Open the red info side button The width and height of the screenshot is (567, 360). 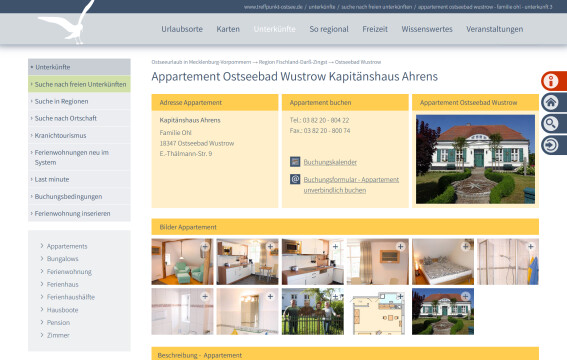(x=554, y=81)
